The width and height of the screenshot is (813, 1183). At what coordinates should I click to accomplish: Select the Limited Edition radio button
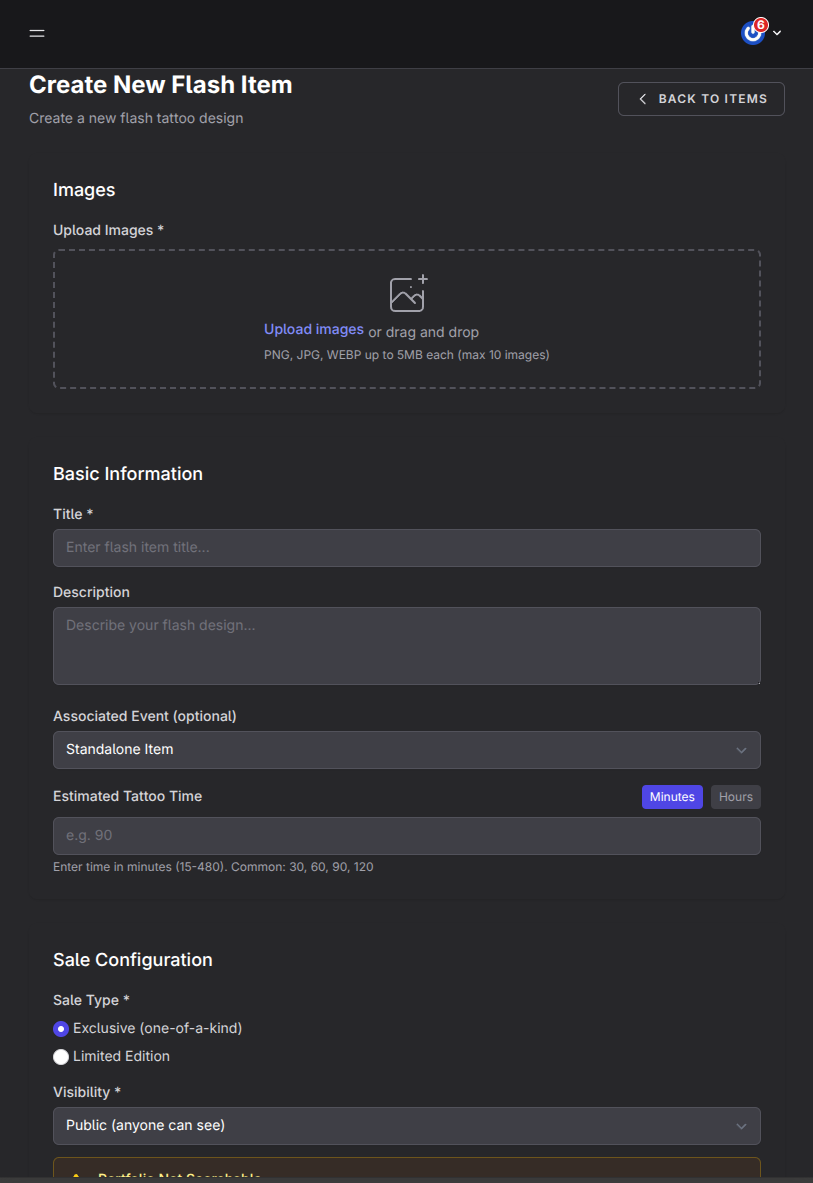tap(61, 1056)
